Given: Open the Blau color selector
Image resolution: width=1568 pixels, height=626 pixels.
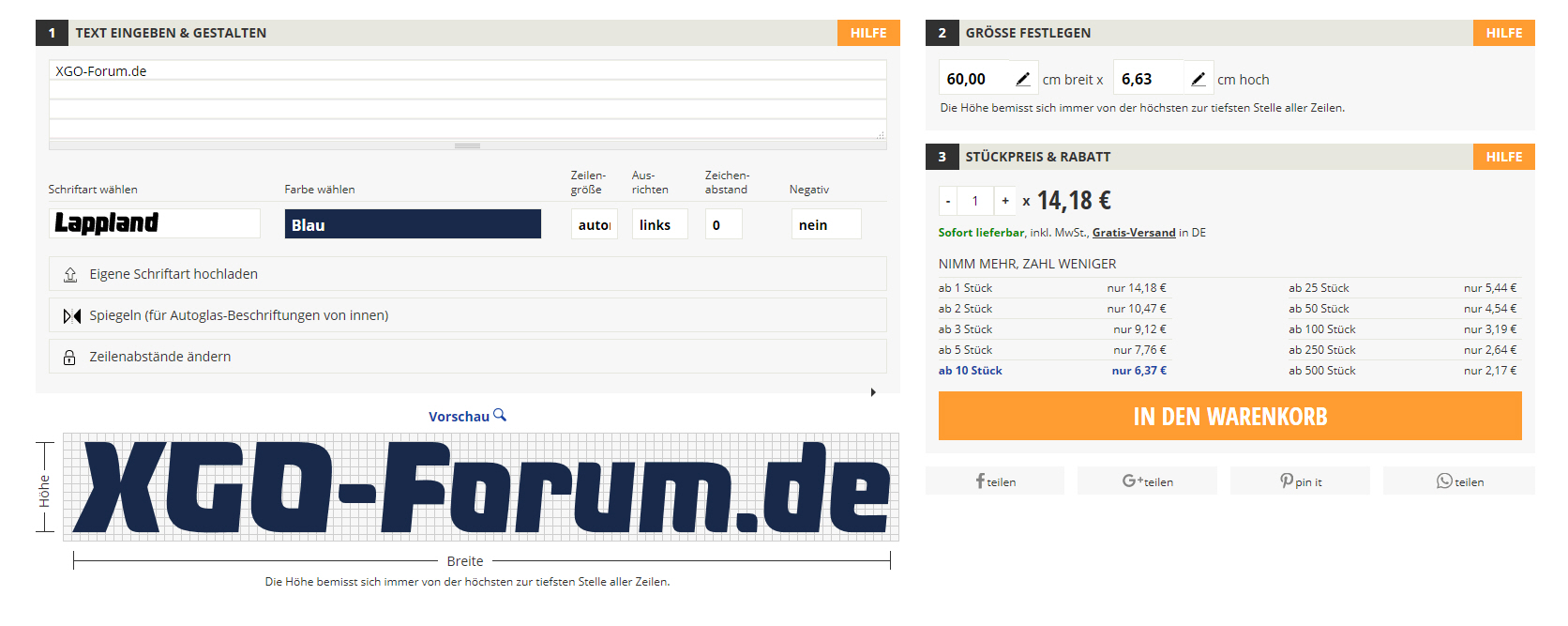Looking at the screenshot, I should coord(413,224).
